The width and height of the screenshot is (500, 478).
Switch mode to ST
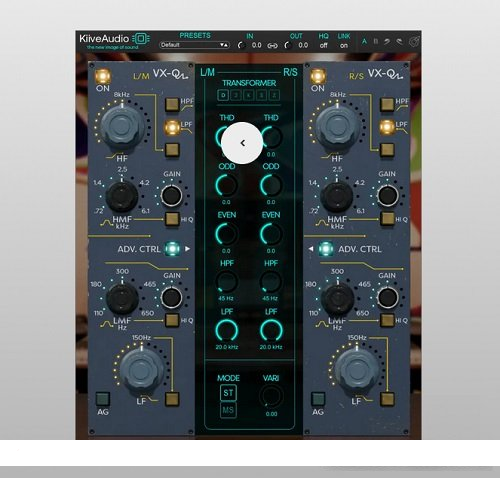tap(228, 393)
